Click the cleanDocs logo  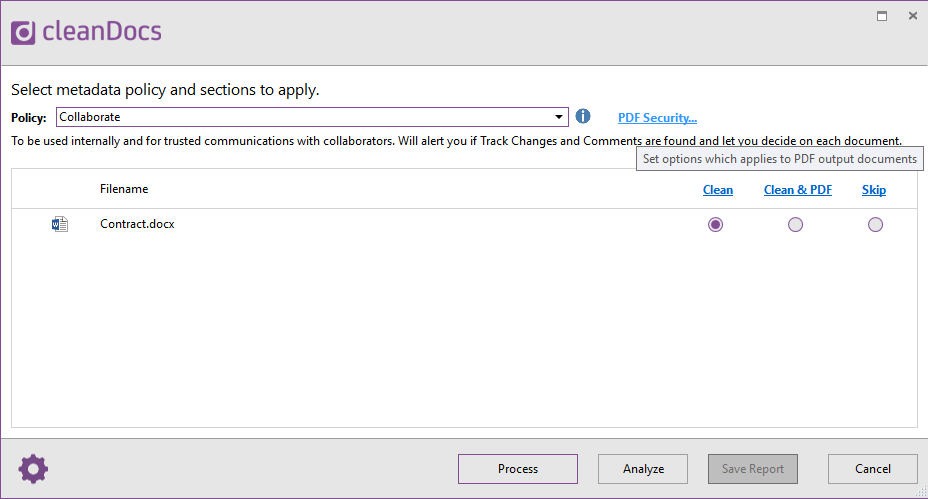pyautogui.click(x=86, y=32)
